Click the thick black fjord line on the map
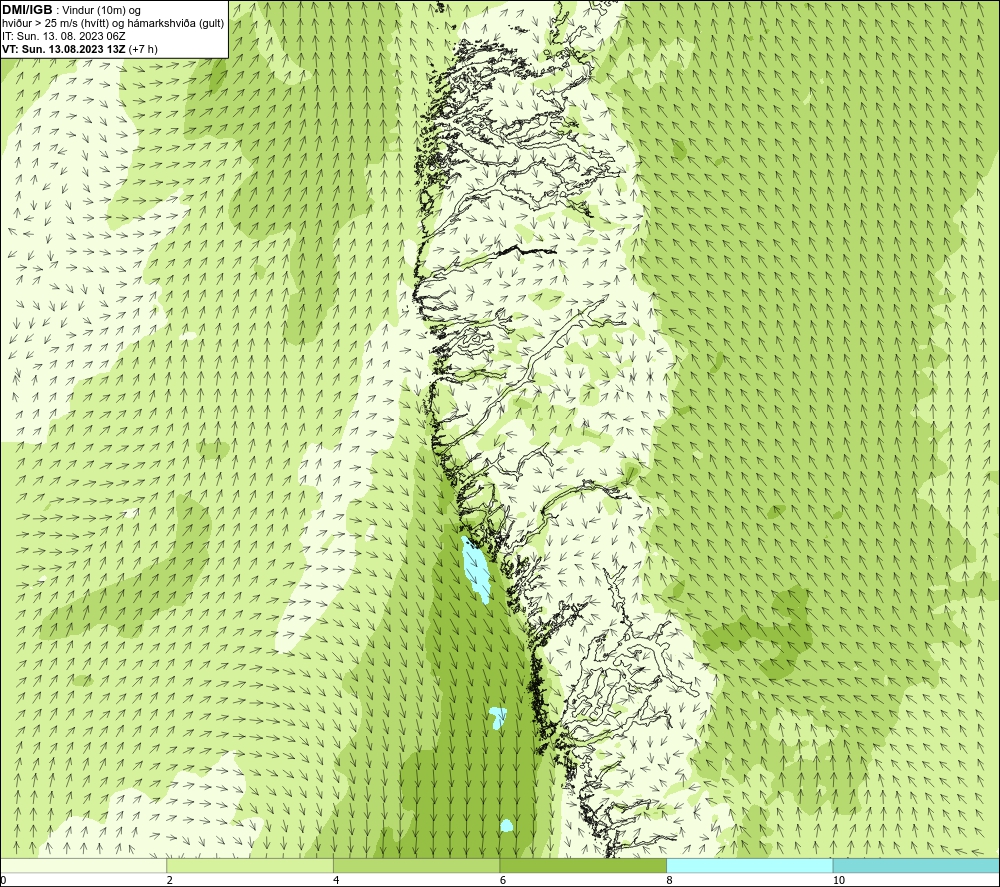 coord(527,250)
